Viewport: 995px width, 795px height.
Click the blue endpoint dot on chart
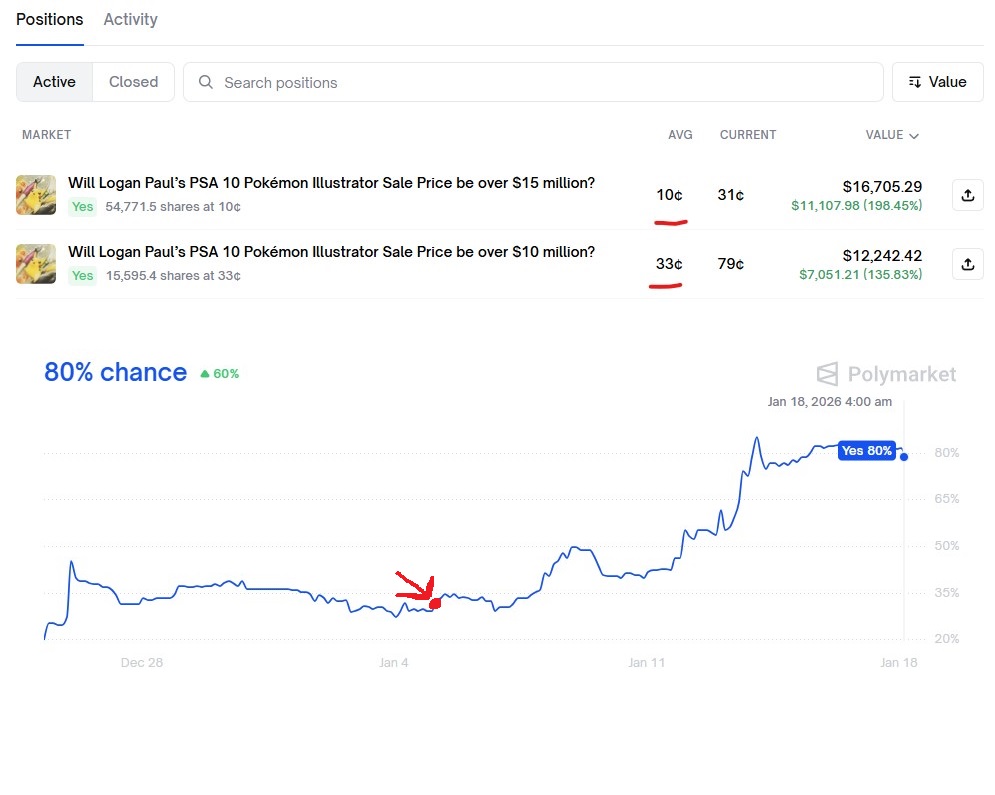(904, 457)
